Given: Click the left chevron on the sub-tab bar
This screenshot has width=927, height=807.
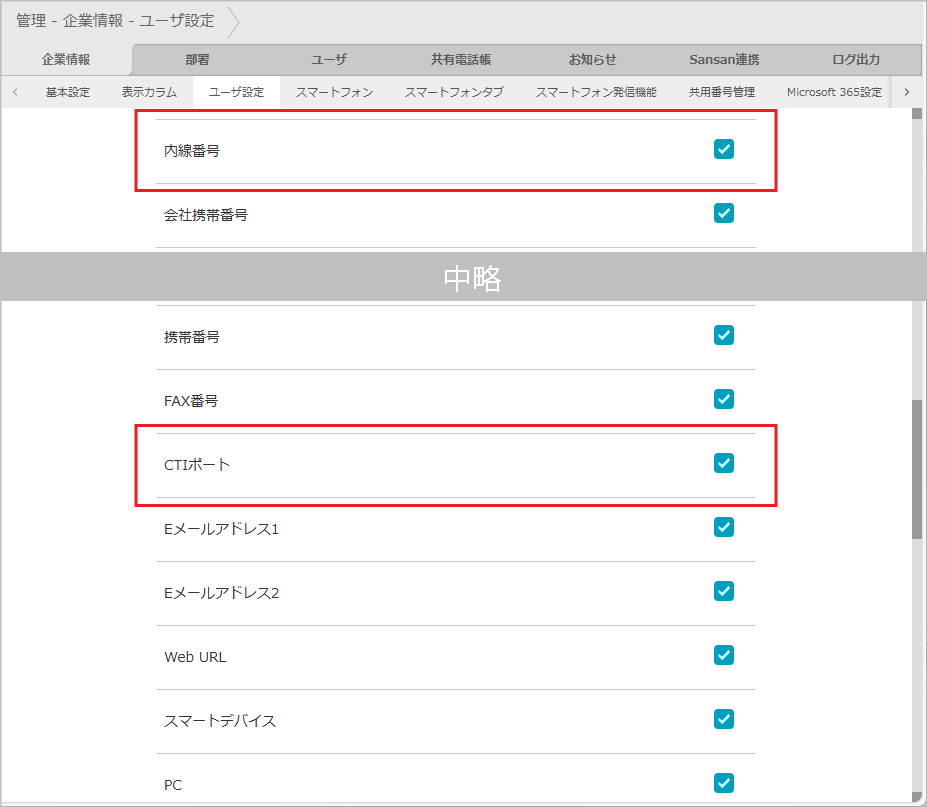Looking at the screenshot, I should coord(14,91).
